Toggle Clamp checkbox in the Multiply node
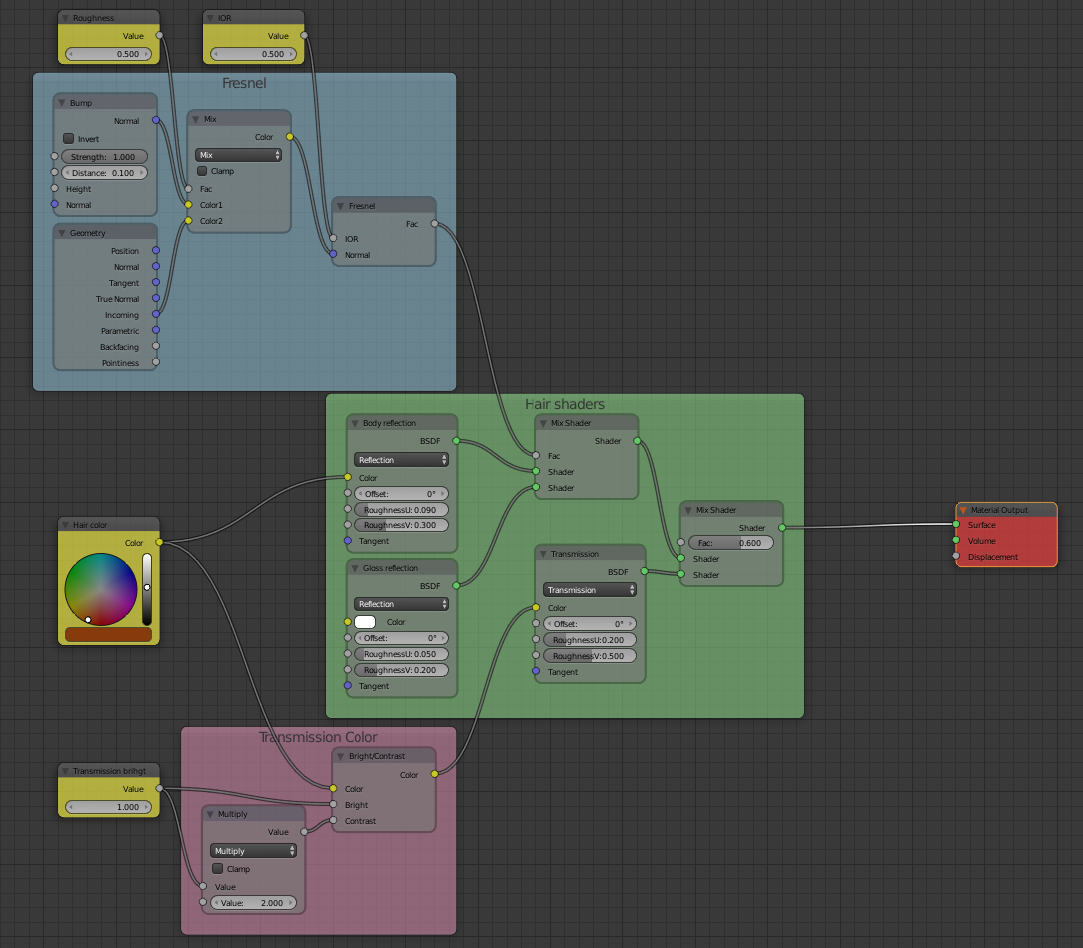The height and width of the screenshot is (948, 1083). tap(217, 869)
